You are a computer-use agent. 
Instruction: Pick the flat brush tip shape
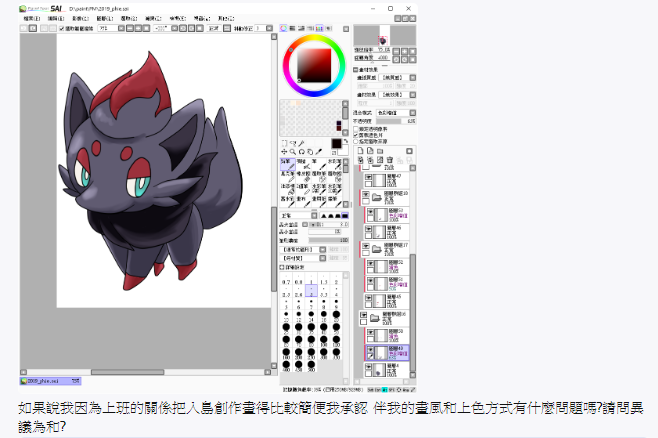pyautogui.click(x=345, y=216)
